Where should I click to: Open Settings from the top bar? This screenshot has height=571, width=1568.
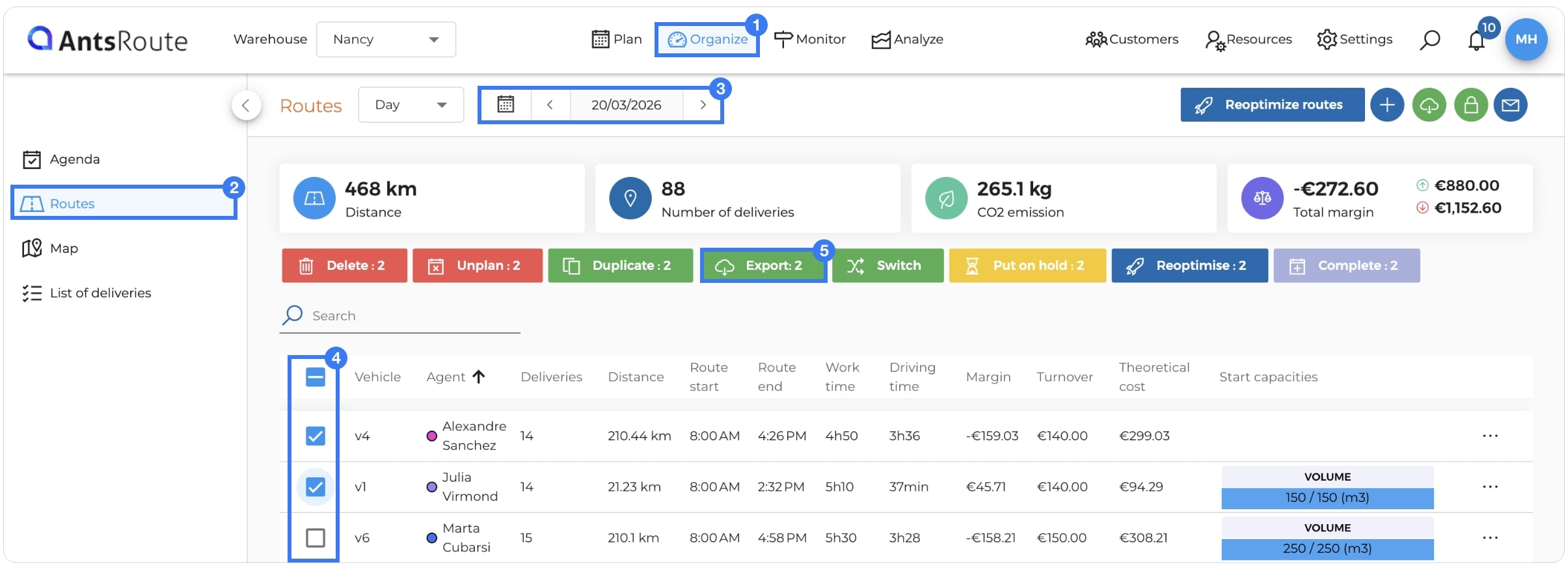click(x=1355, y=40)
